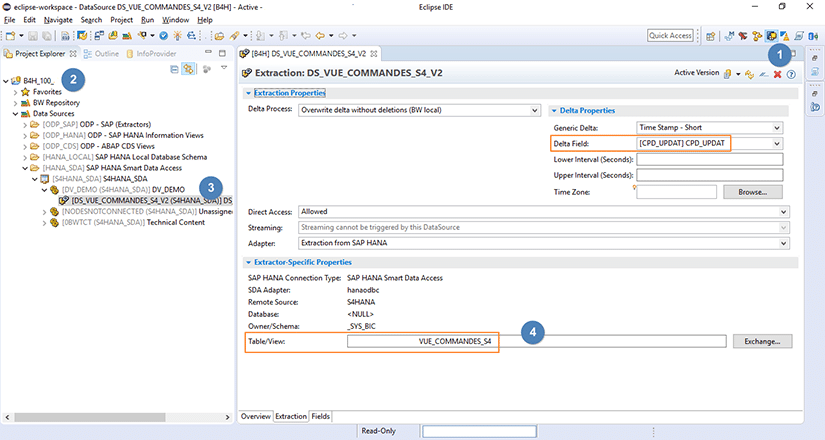This screenshot has width=825, height=440.
Task: Maximize the Project Explorer panel
Action: 223,53
